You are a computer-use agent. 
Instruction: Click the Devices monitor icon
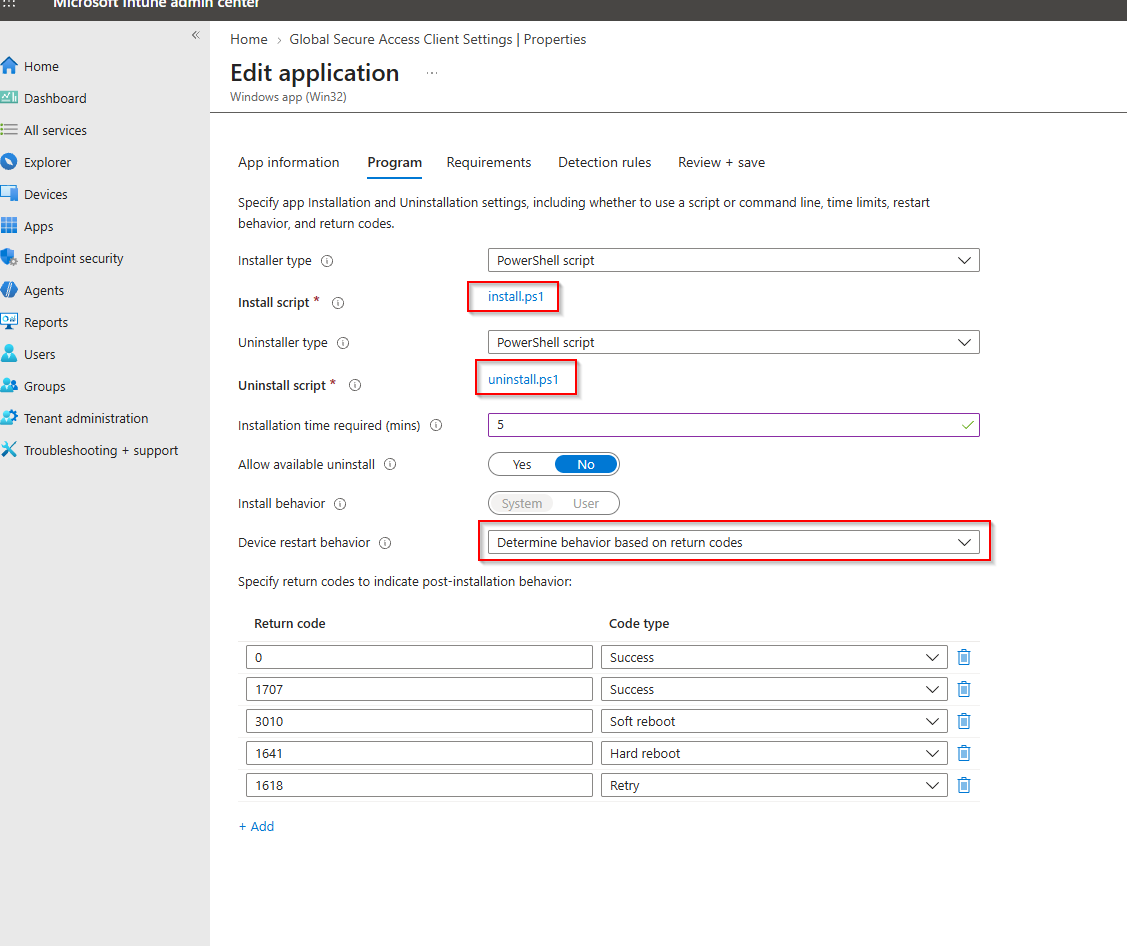point(9,194)
